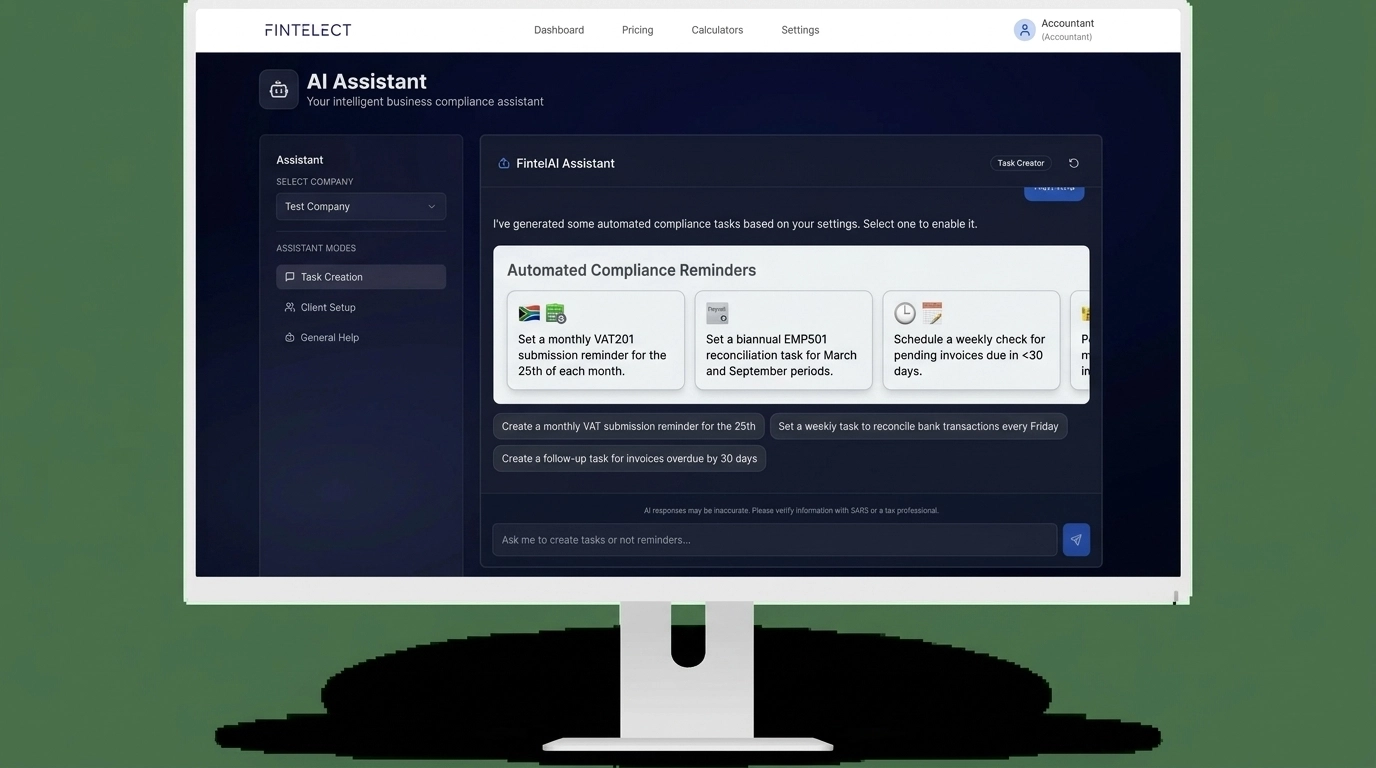Viewport: 1376px width, 768px height.
Task: Click the weekly bank reconciliation suggestion chip
Action: [918, 425]
